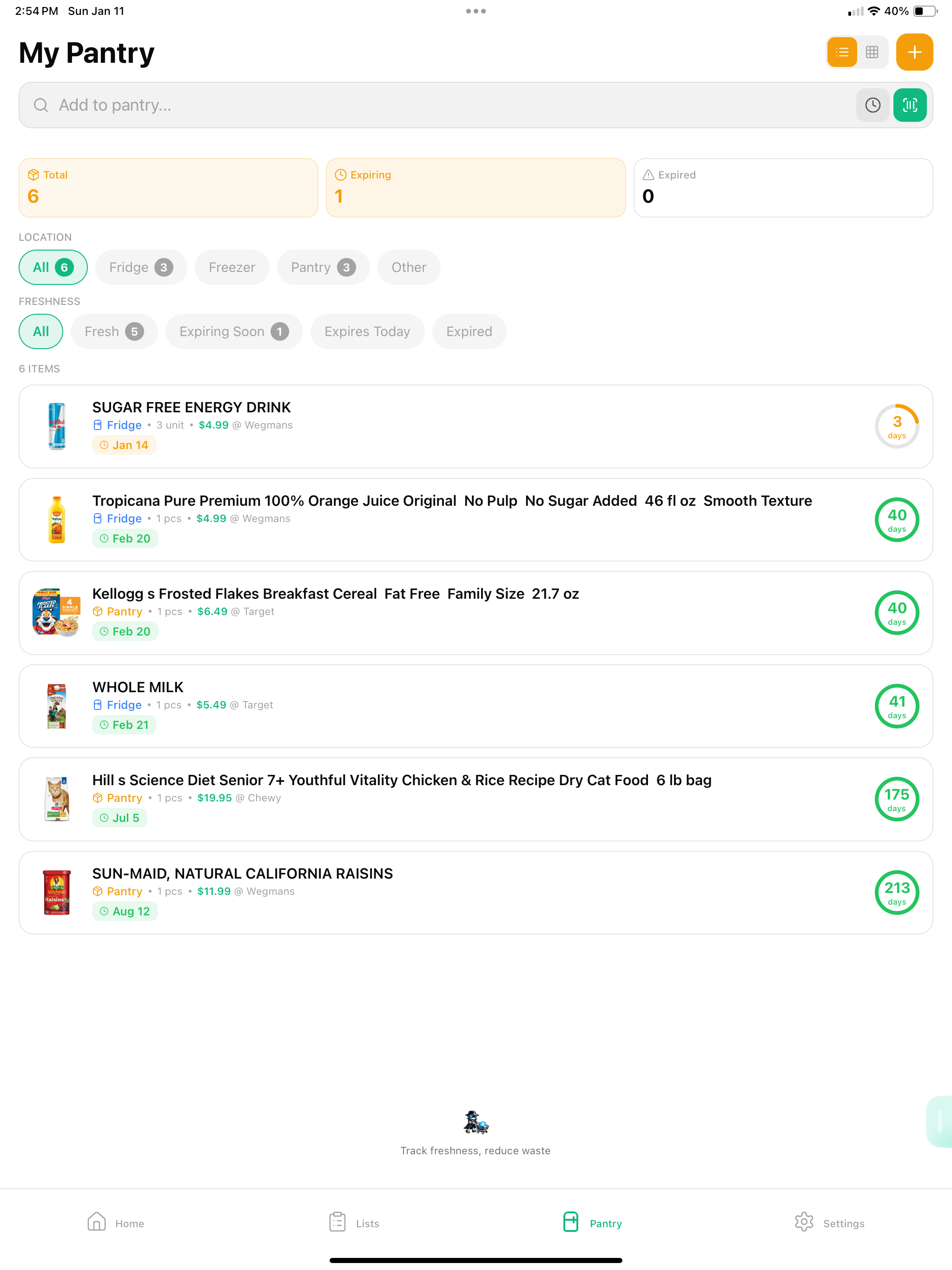Screen dimensions: 952x1270
Task: Open the Expiring summary card
Action: [476, 188]
